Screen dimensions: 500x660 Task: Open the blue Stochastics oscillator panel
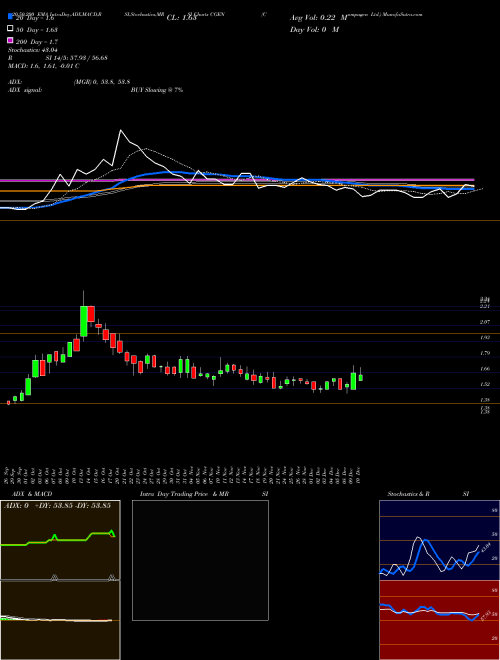439,540
